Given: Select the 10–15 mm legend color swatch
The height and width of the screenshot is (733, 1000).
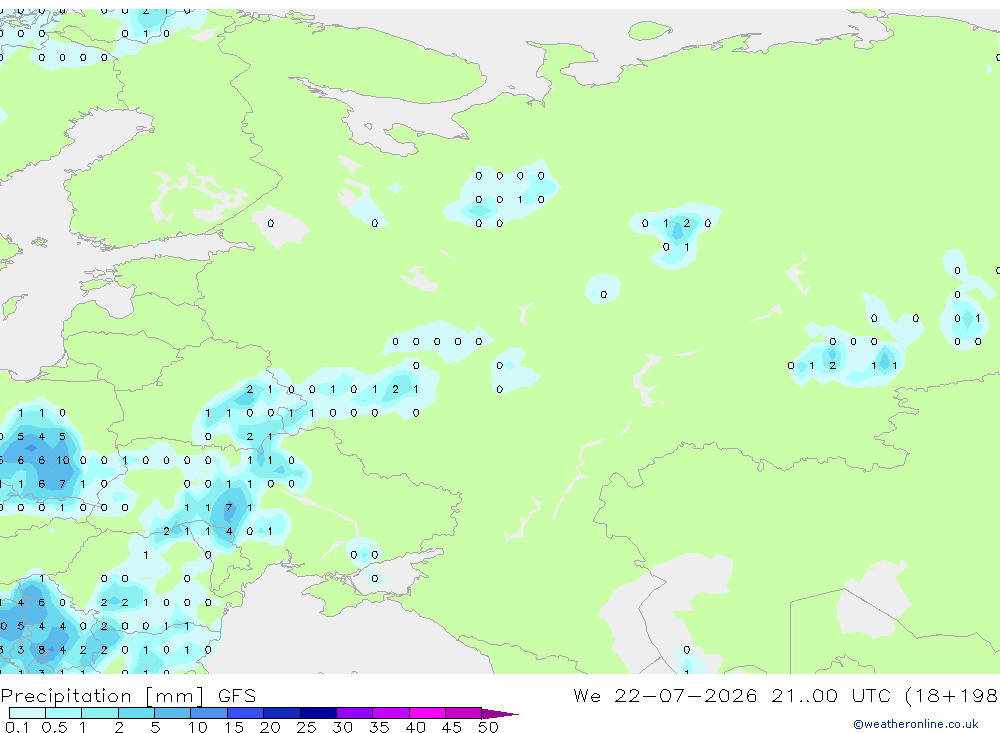Looking at the screenshot, I should [209, 713].
